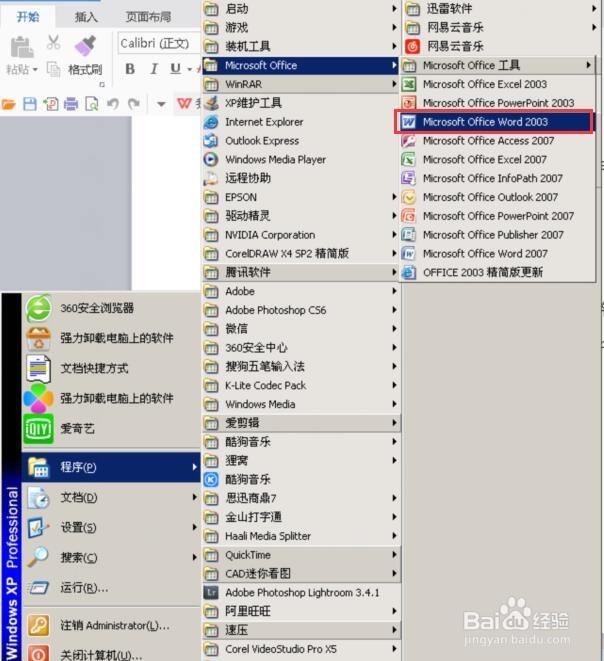Select the Format Painter brush icon
The height and width of the screenshot is (661, 604).
[85, 46]
